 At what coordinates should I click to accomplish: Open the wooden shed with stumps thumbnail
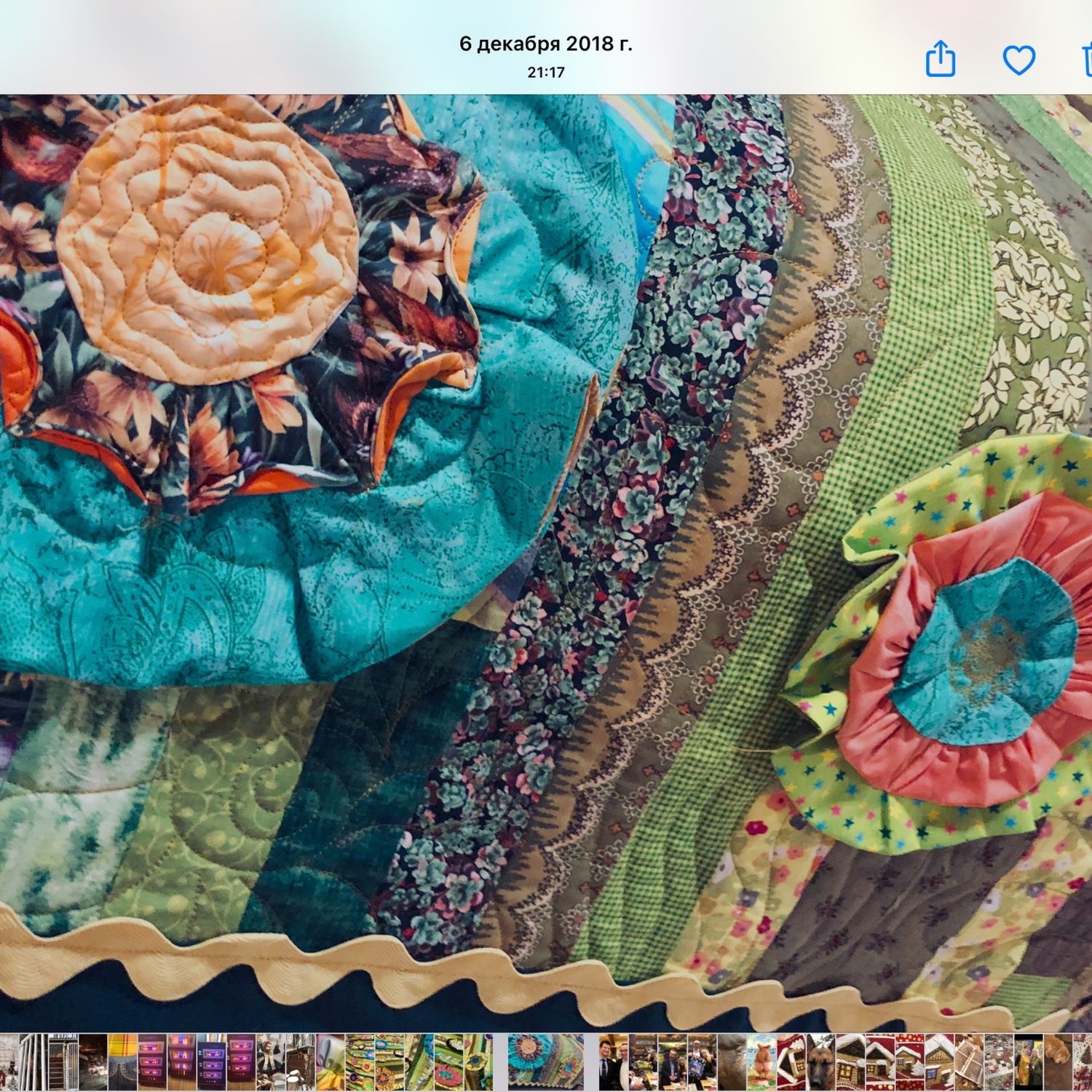(x=300, y=1061)
